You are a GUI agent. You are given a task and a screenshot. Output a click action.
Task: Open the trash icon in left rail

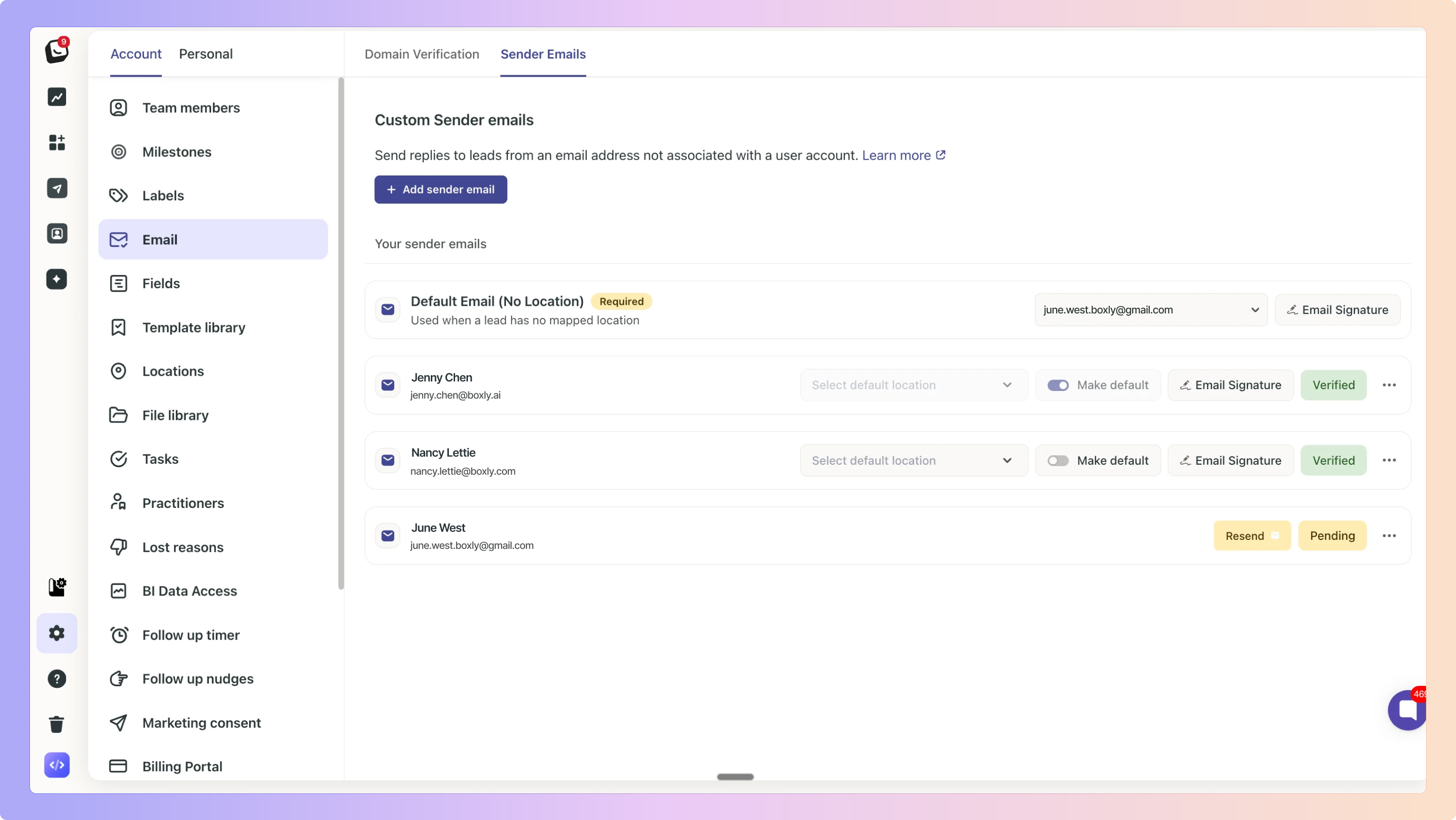pyautogui.click(x=57, y=724)
